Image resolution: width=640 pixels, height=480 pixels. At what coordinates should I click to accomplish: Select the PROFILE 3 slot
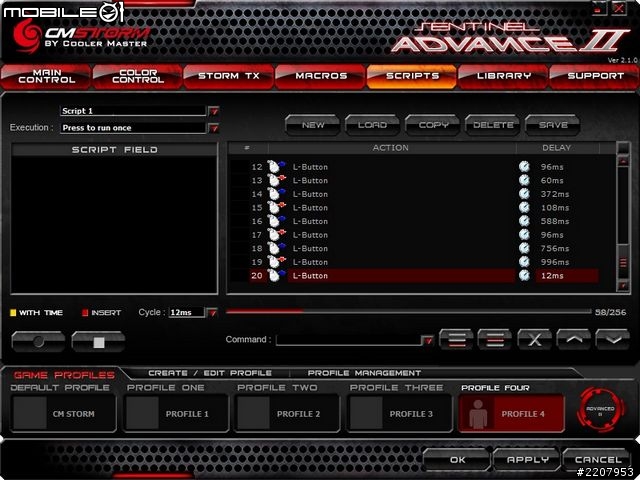400,413
